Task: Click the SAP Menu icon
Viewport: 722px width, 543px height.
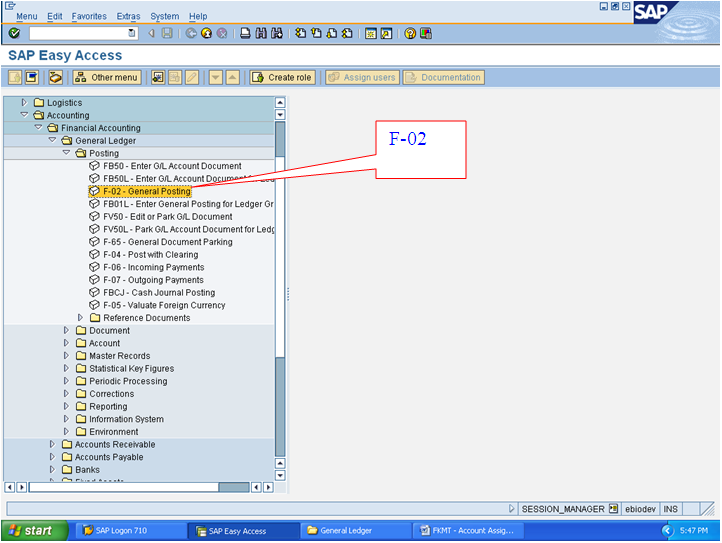Action: tap(31, 77)
